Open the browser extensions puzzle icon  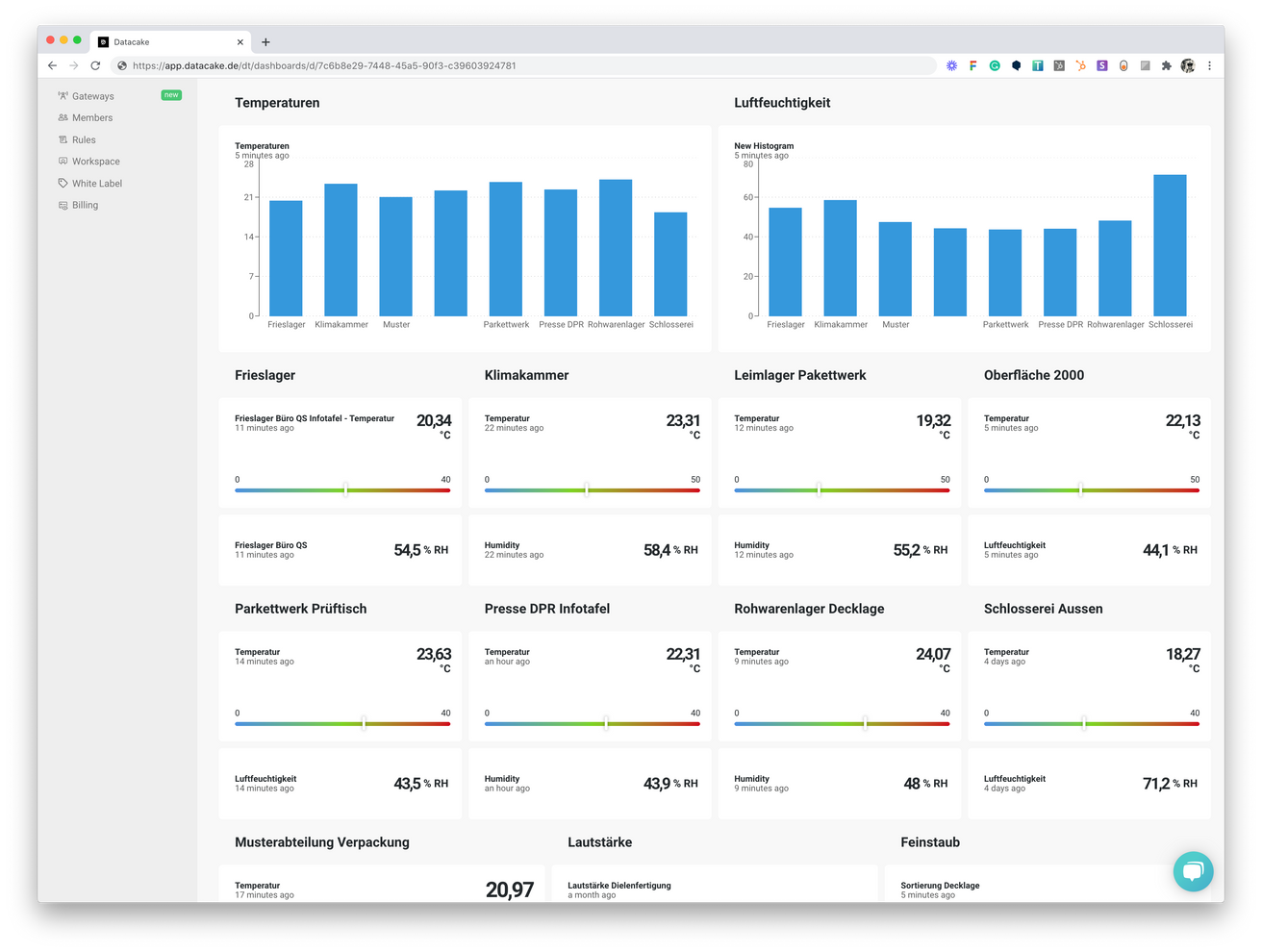point(1165,65)
